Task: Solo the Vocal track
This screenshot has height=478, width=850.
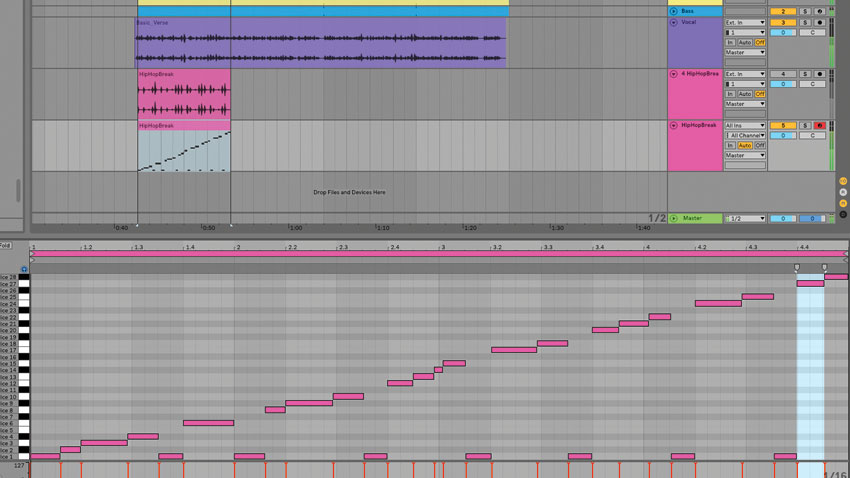Action: pos(805,23)
